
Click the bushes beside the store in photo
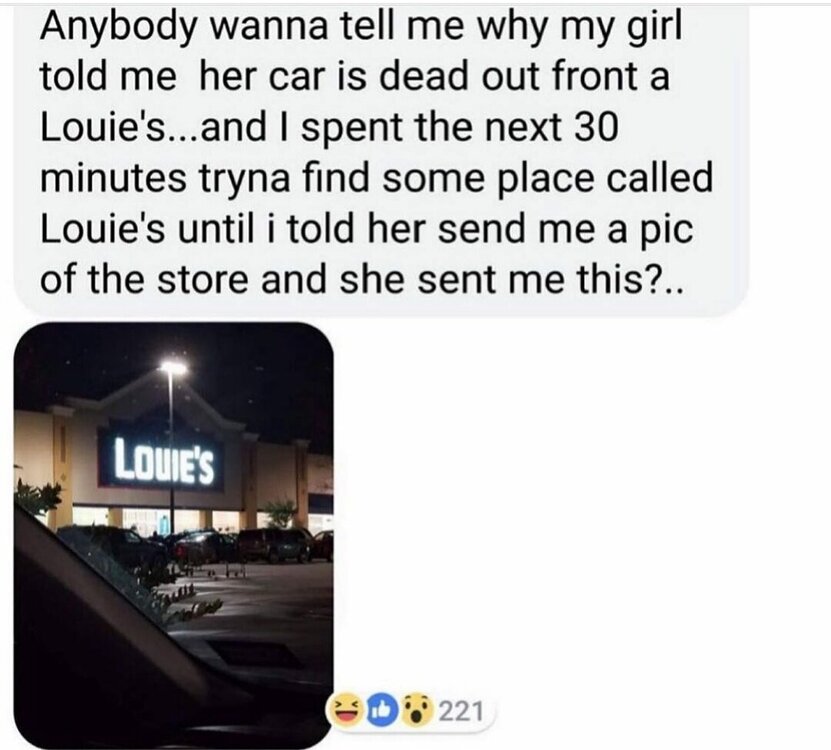(x=38, y=497)
